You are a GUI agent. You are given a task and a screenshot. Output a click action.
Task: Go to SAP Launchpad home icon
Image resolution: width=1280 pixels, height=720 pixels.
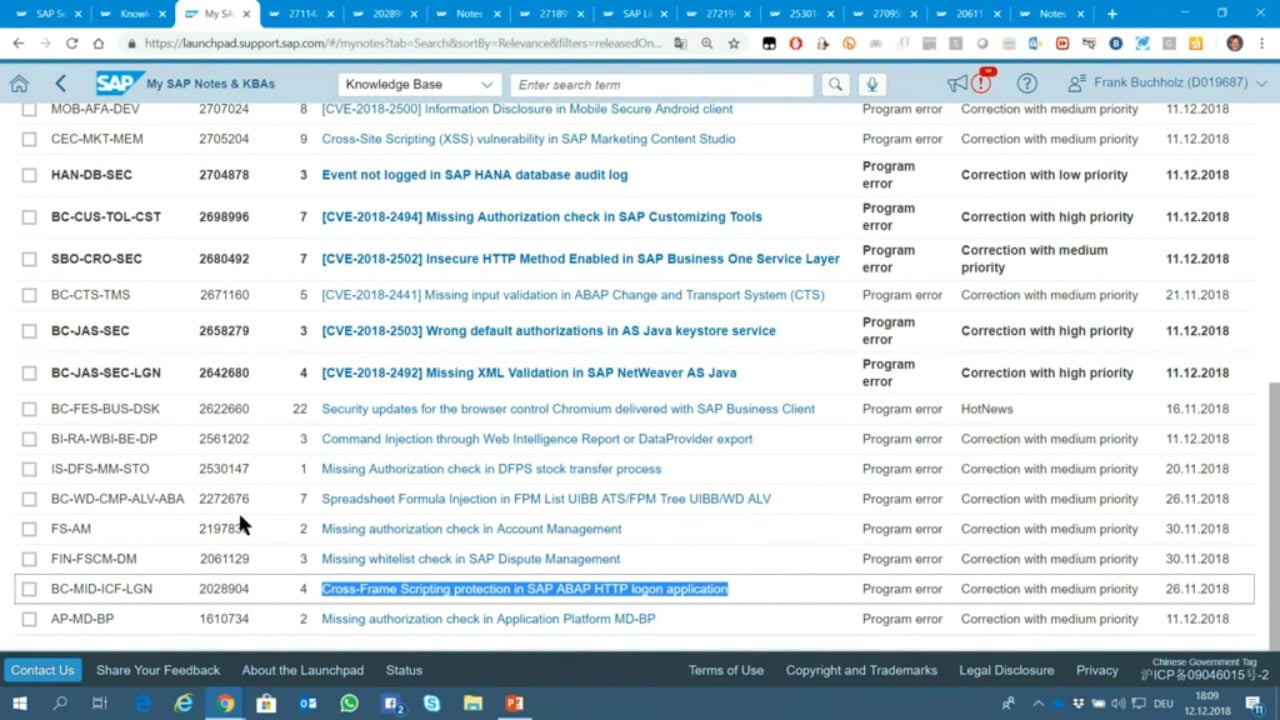(x=19, y=84)
